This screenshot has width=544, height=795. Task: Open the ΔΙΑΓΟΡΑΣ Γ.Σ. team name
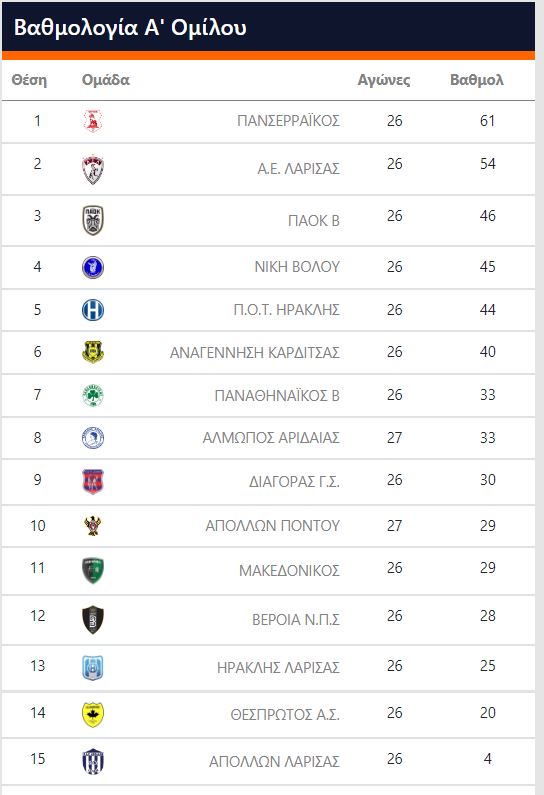[294, 481]
